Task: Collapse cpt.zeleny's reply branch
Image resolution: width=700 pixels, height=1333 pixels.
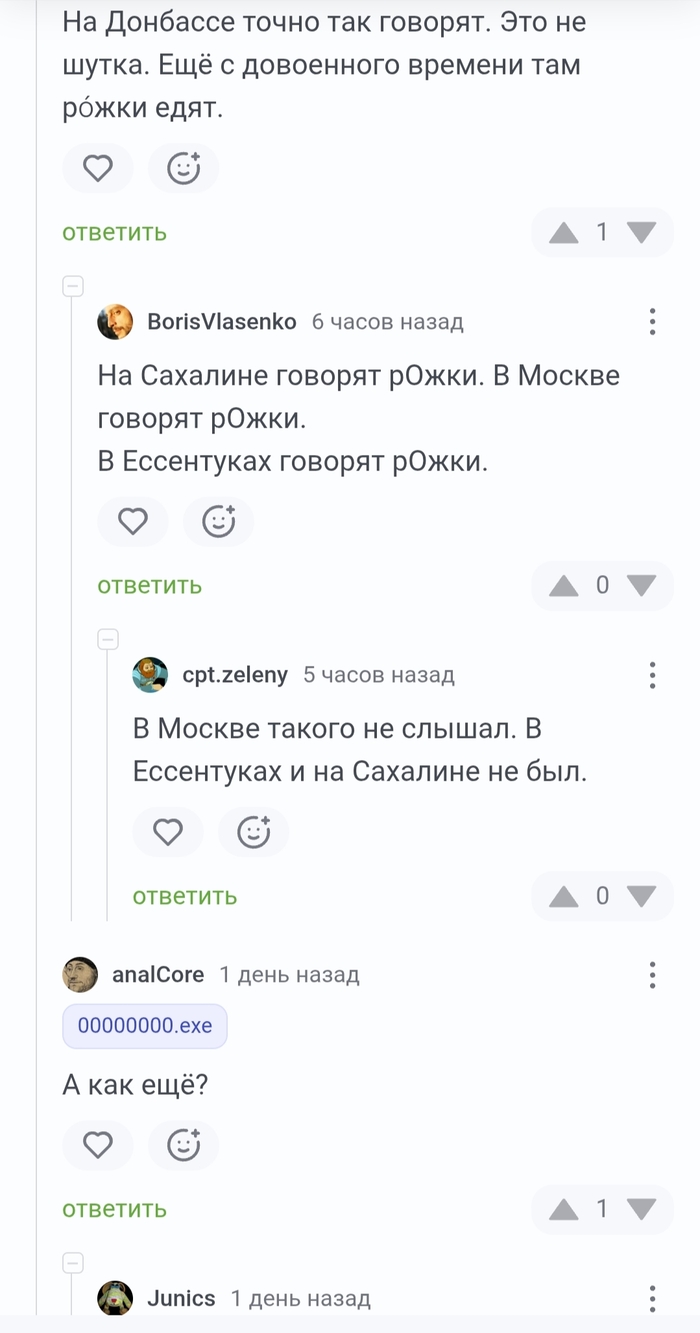Action: [x=108, y=639]
